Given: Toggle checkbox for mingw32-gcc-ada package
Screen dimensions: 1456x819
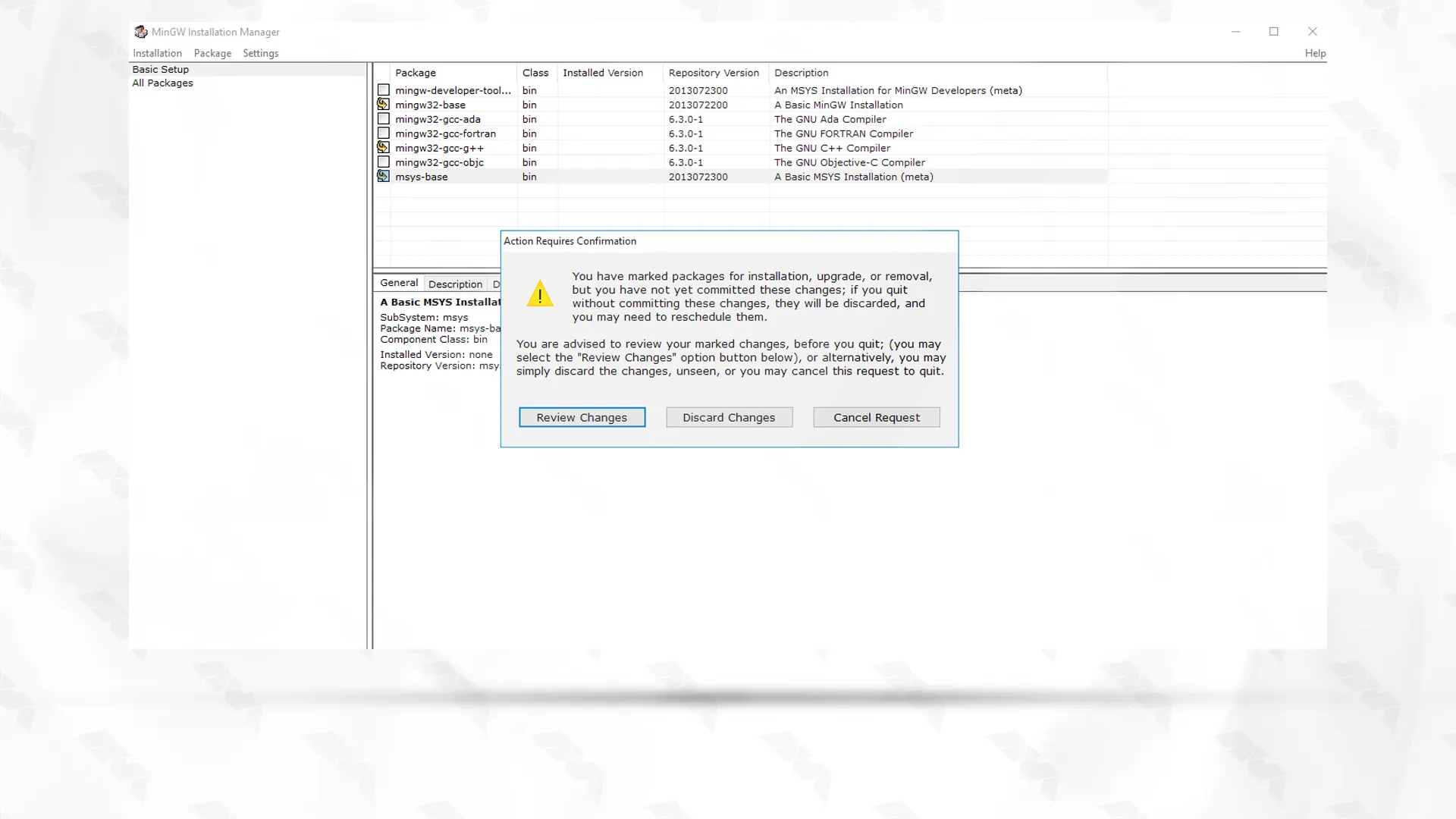Looking at the screenshot, I should (383, 119).
